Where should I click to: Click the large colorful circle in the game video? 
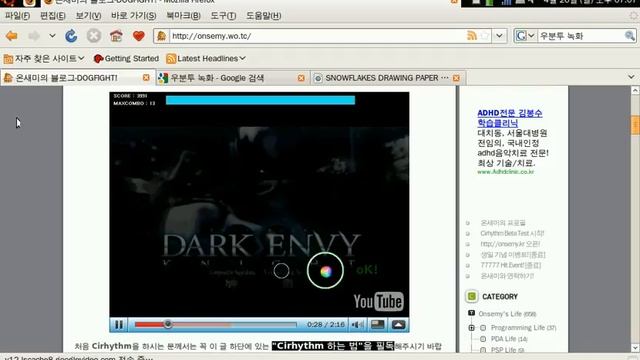[x=325, y=271]
